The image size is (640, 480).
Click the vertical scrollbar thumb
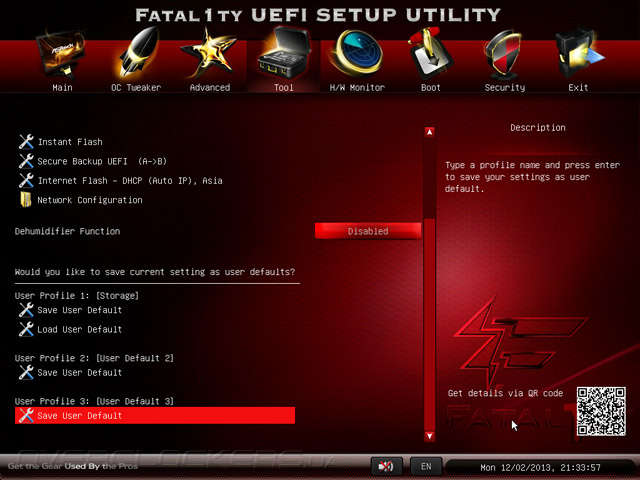(429, 324)
